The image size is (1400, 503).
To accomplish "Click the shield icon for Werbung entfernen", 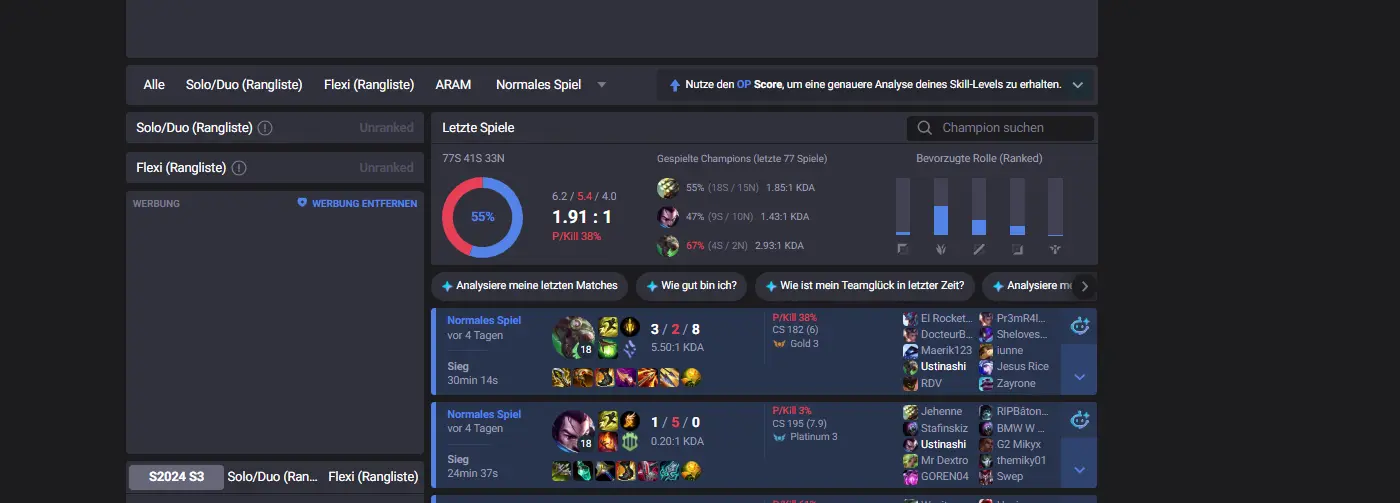I will tap(302, 203).
